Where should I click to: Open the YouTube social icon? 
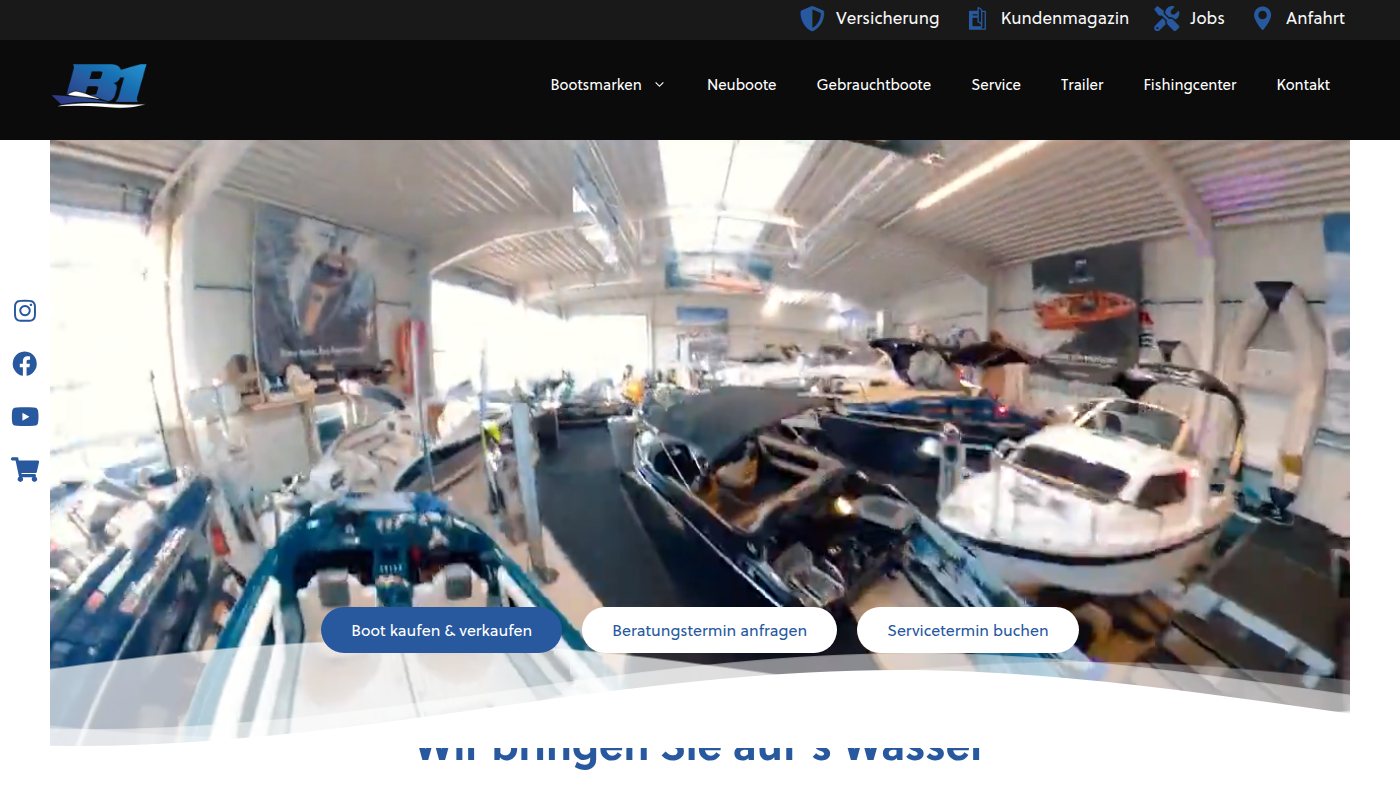tap(25, 417)
